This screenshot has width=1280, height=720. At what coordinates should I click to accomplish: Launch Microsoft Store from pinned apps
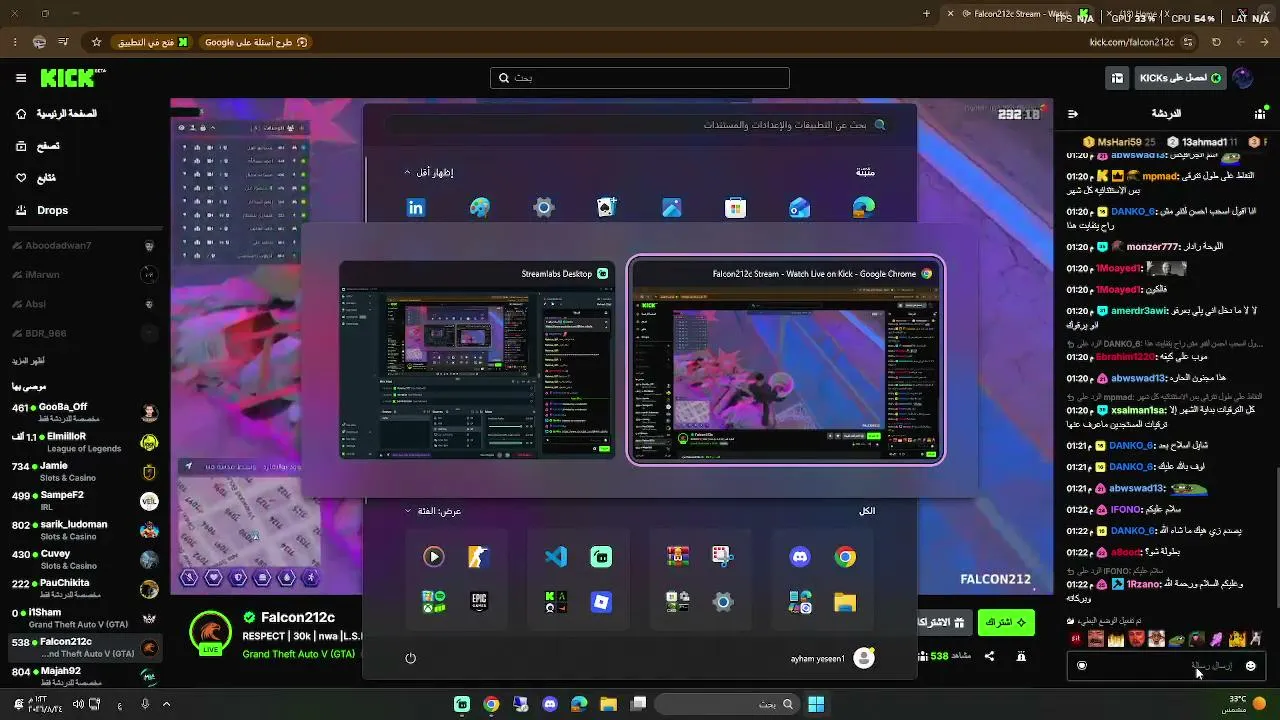click(736, 207)
